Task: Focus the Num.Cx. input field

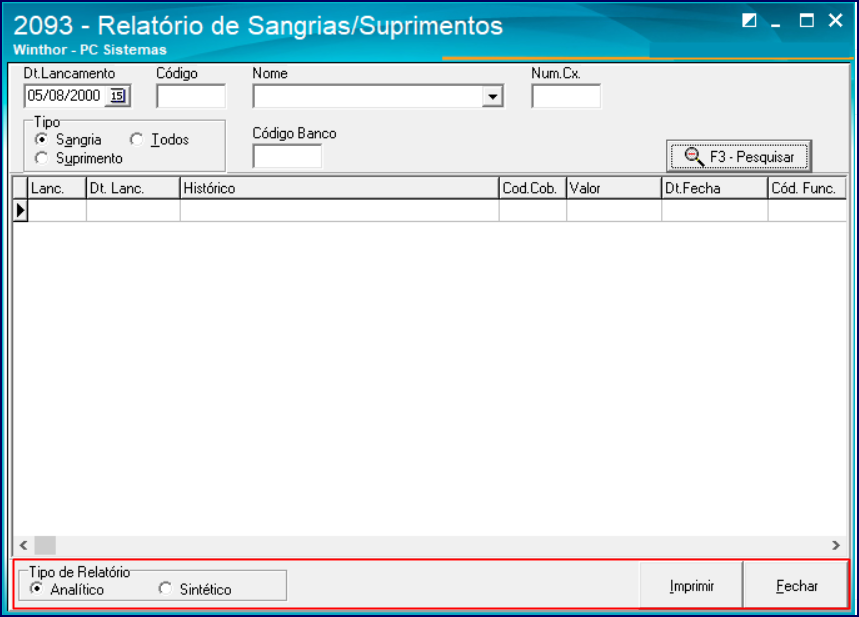Action: tap(566, 96)
